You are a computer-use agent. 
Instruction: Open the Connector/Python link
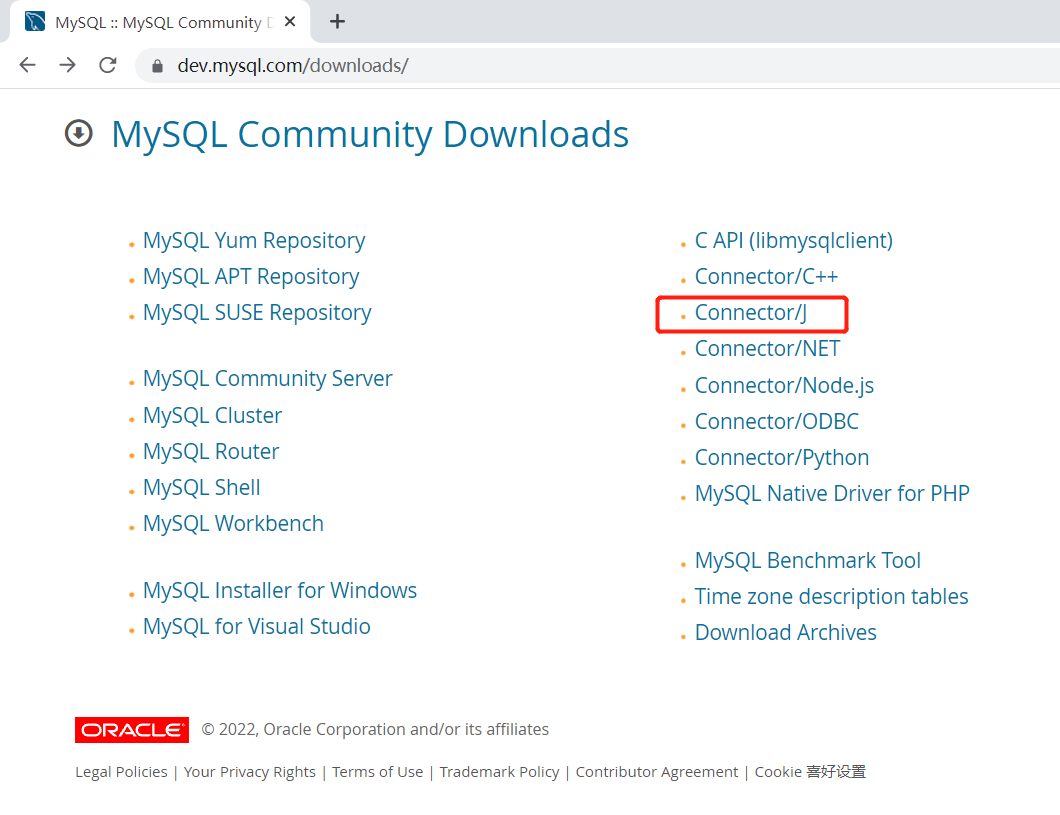click(782, 458)
